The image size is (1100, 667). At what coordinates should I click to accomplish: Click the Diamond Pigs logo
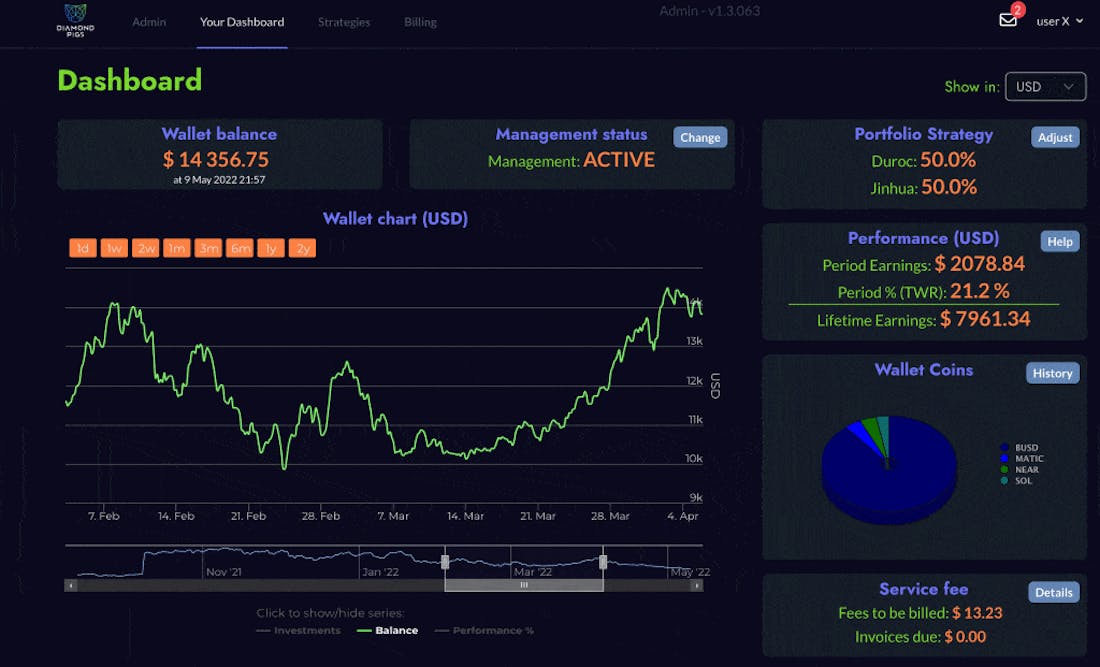tap(75, 20)
